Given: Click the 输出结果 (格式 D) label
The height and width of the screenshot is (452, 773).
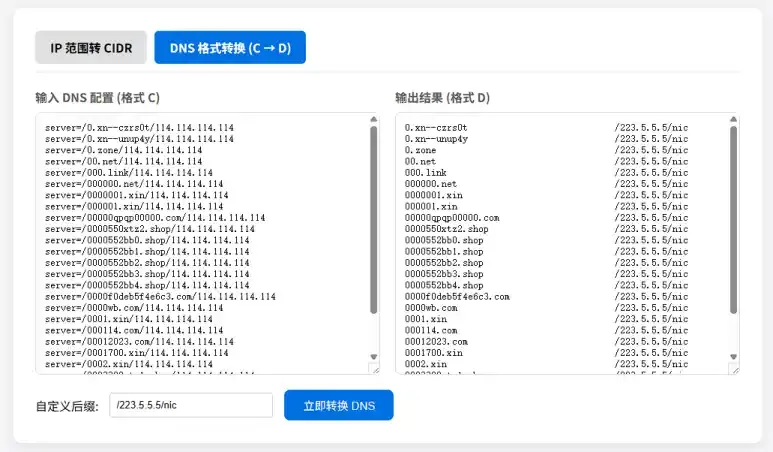Looking at the screenshot, I should coord(442,98).
